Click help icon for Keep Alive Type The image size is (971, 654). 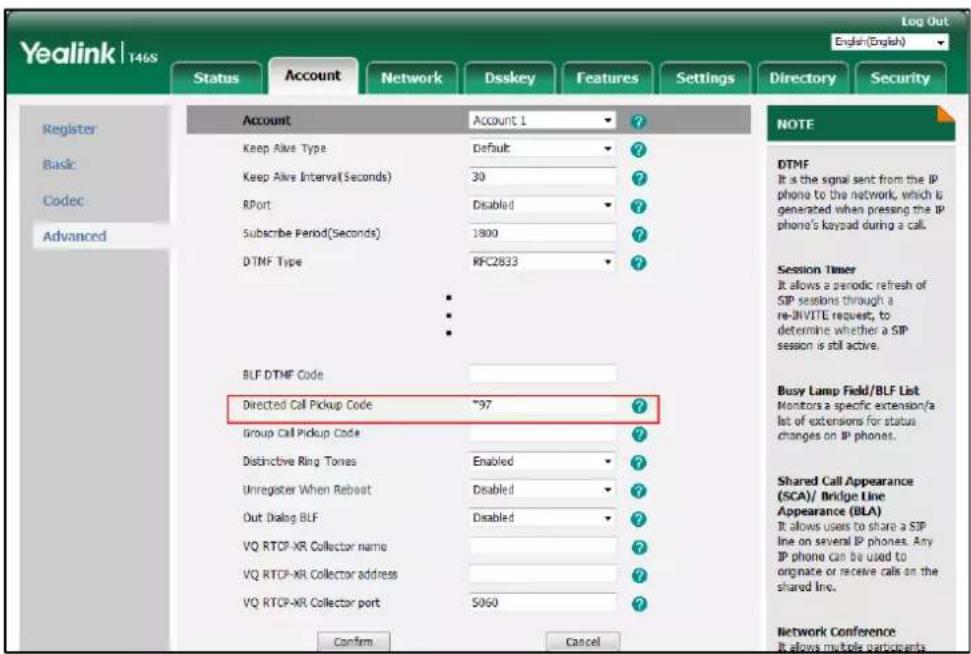pos(638,150)
